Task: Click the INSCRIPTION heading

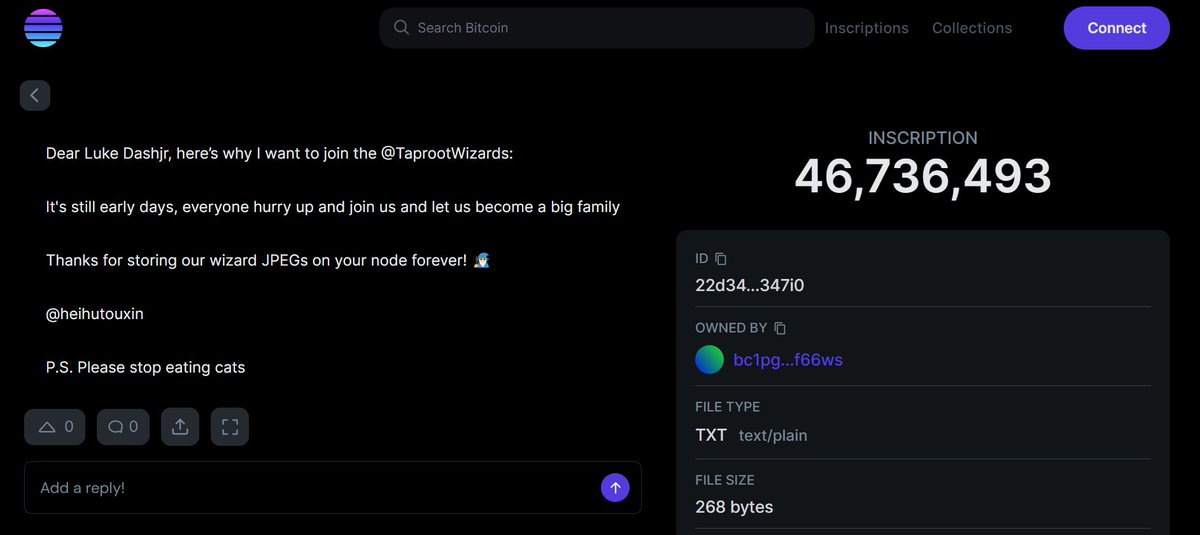Action: [x=923, y=138]
